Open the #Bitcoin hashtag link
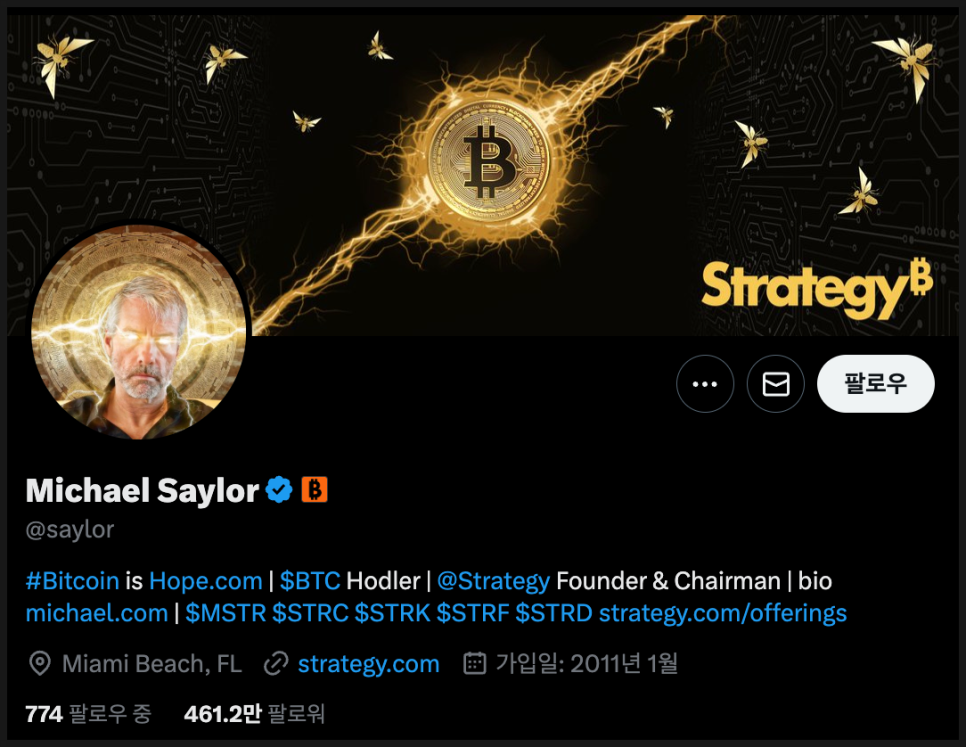The height and width of the screenshot is (747, 966). coord(72,581)
